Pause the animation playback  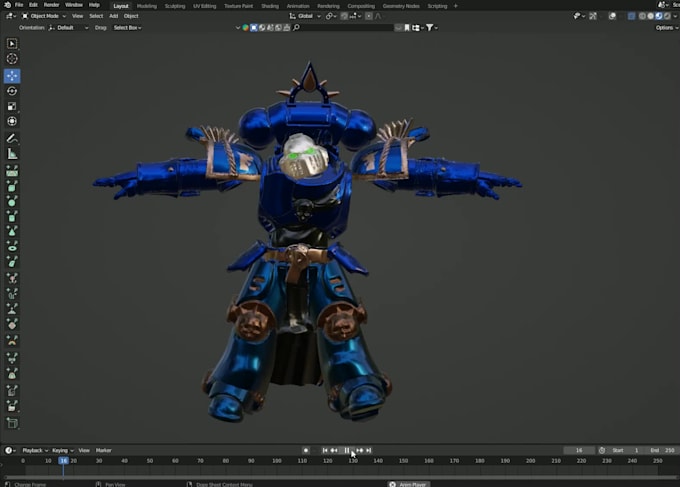pos(347,450)
